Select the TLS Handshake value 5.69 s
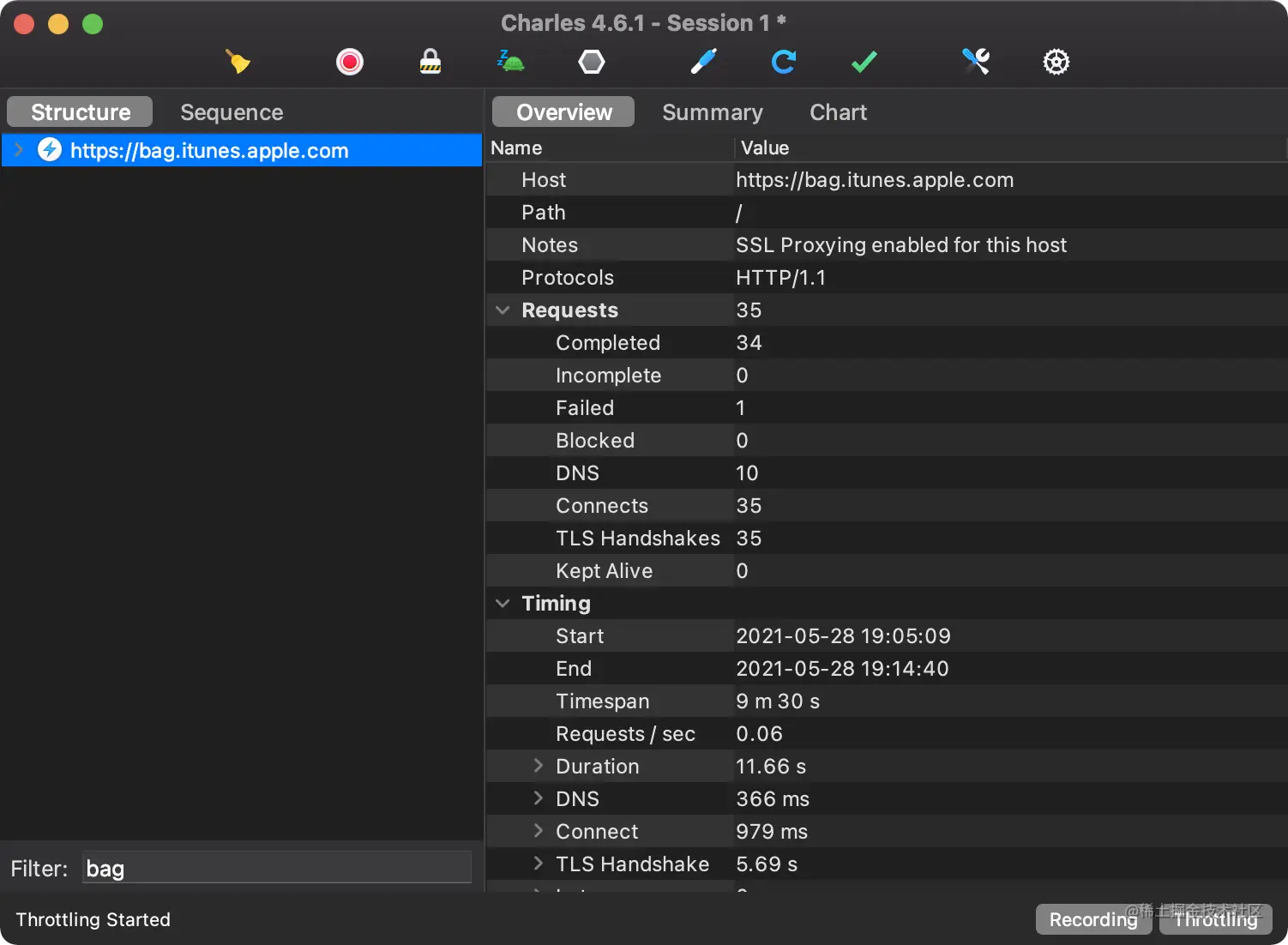The width and height of the screenshot is (1288, 945). [767, 864]
